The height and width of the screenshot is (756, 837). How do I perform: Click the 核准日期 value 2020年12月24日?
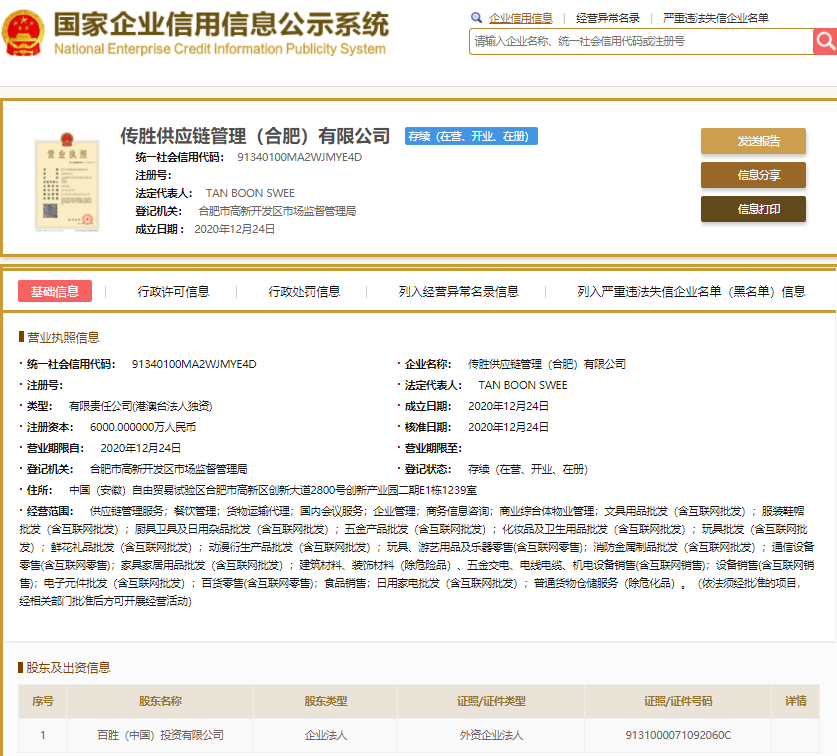click(508, 427)
